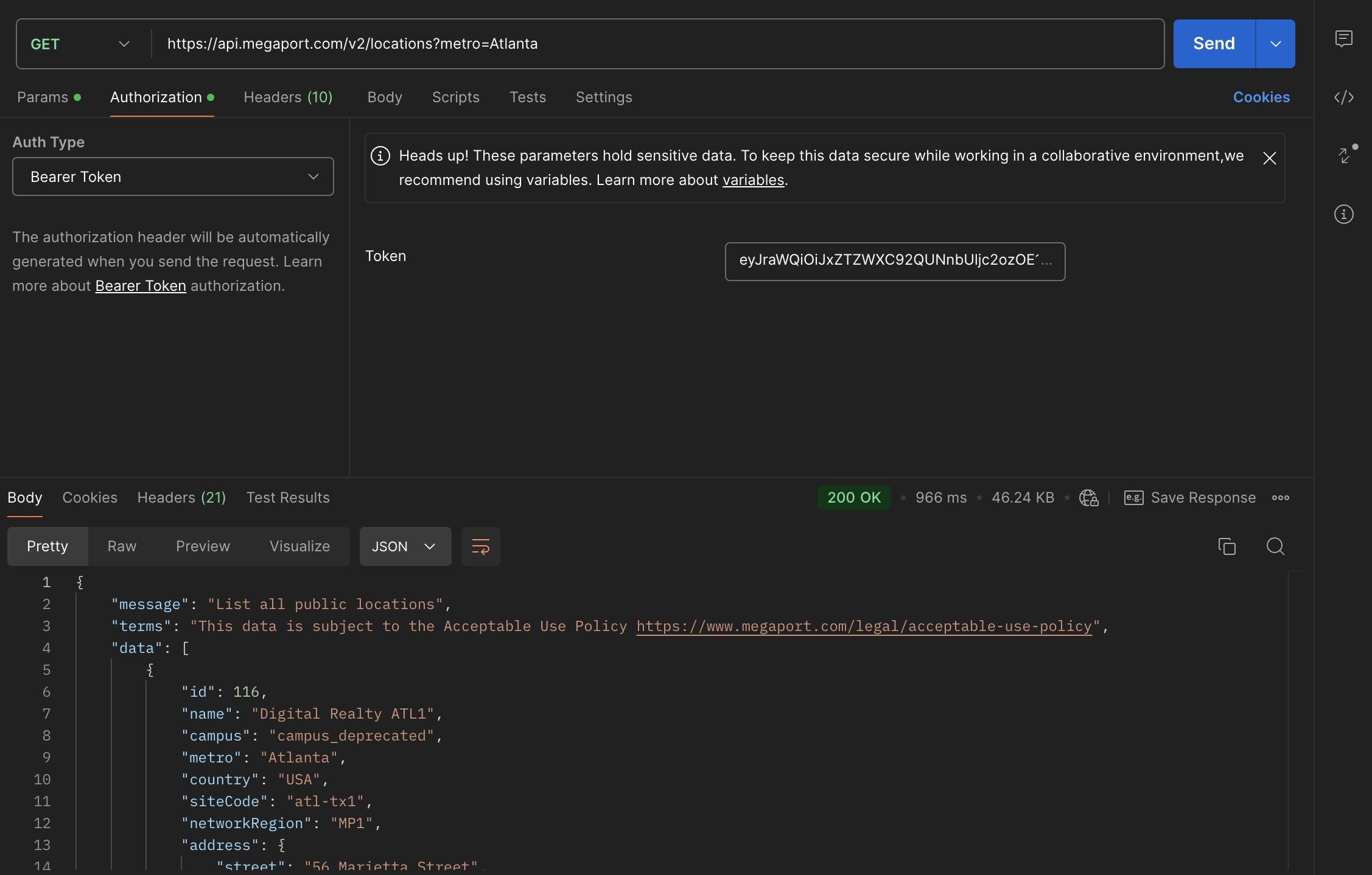Select the Pretty view
This screenshot has height=875, width=1372.
[x=47, y=546]
